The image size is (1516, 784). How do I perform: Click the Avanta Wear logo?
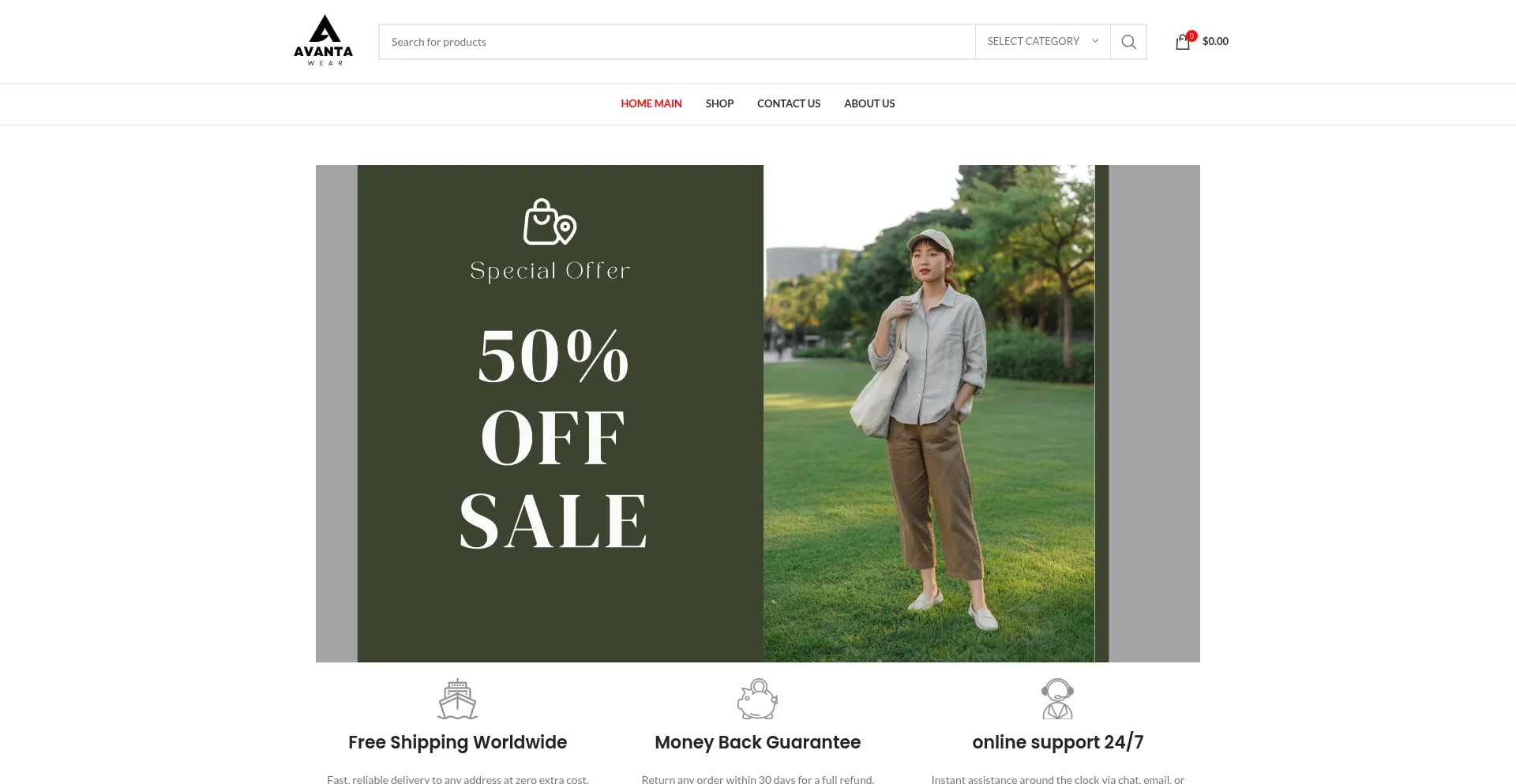(x=323, y=41)
